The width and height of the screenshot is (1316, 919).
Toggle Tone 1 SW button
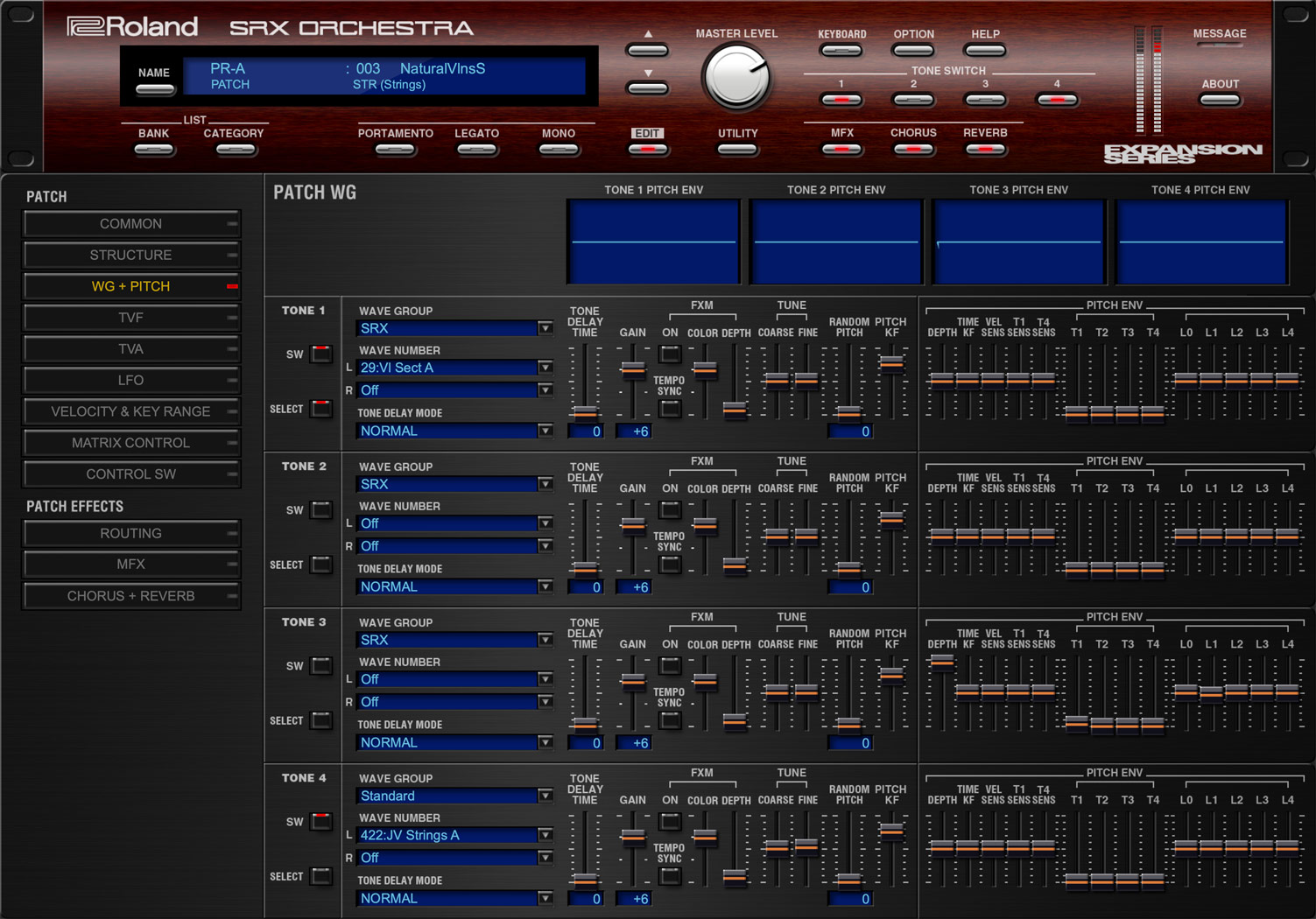point(321,354)
